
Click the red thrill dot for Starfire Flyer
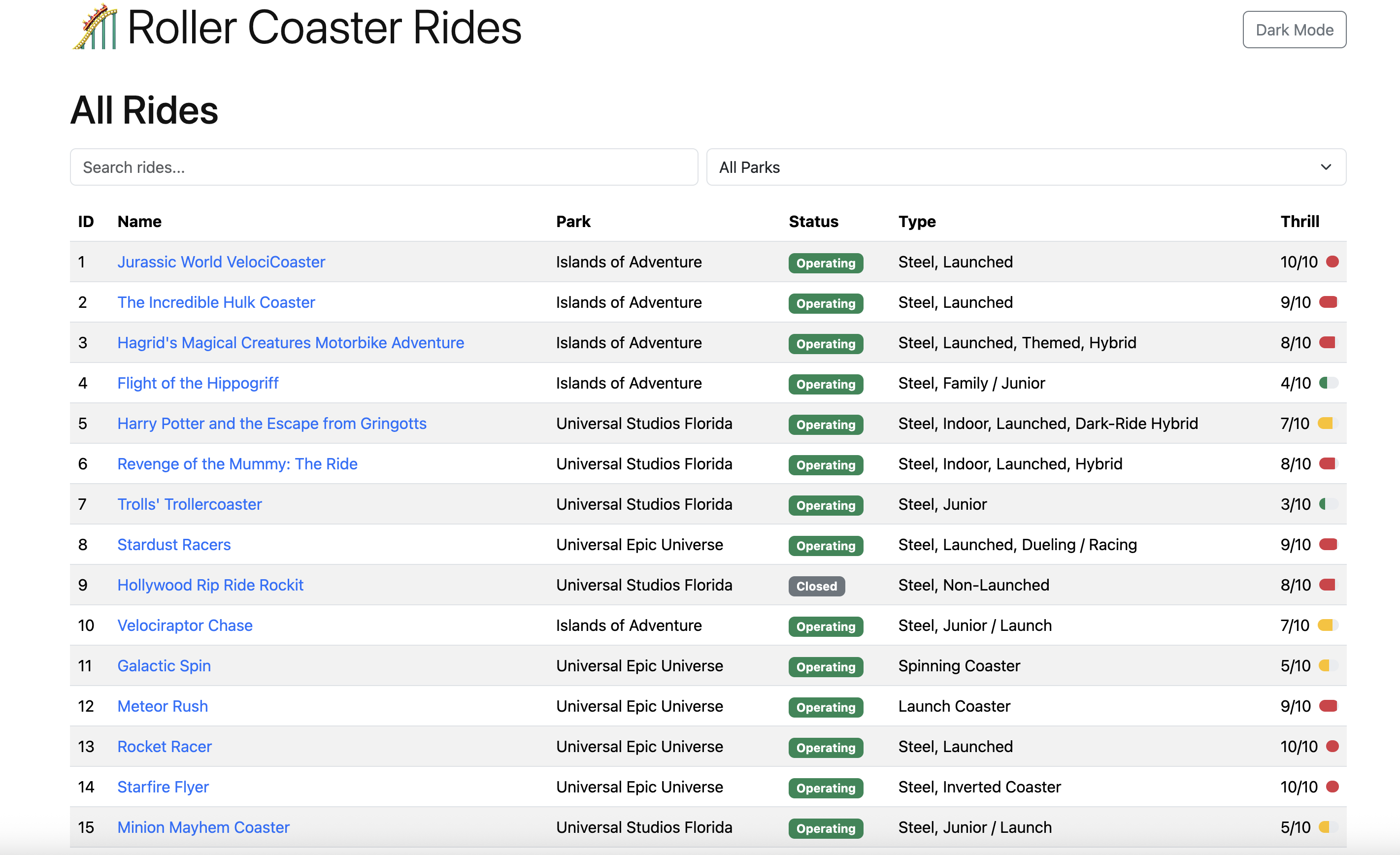[x=1332, y=787]
